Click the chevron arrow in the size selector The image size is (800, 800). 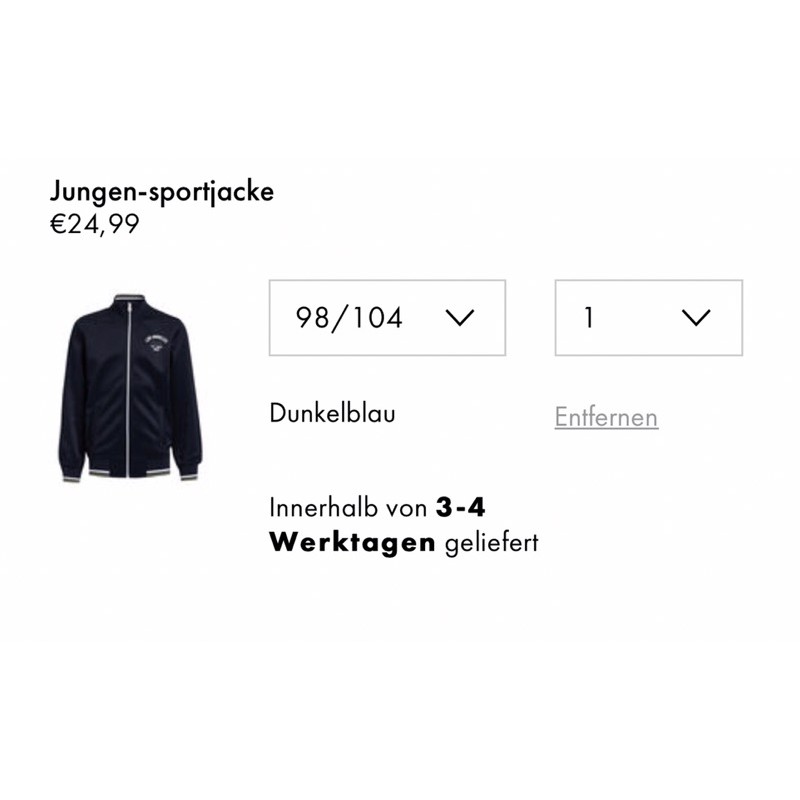point(460,317)
